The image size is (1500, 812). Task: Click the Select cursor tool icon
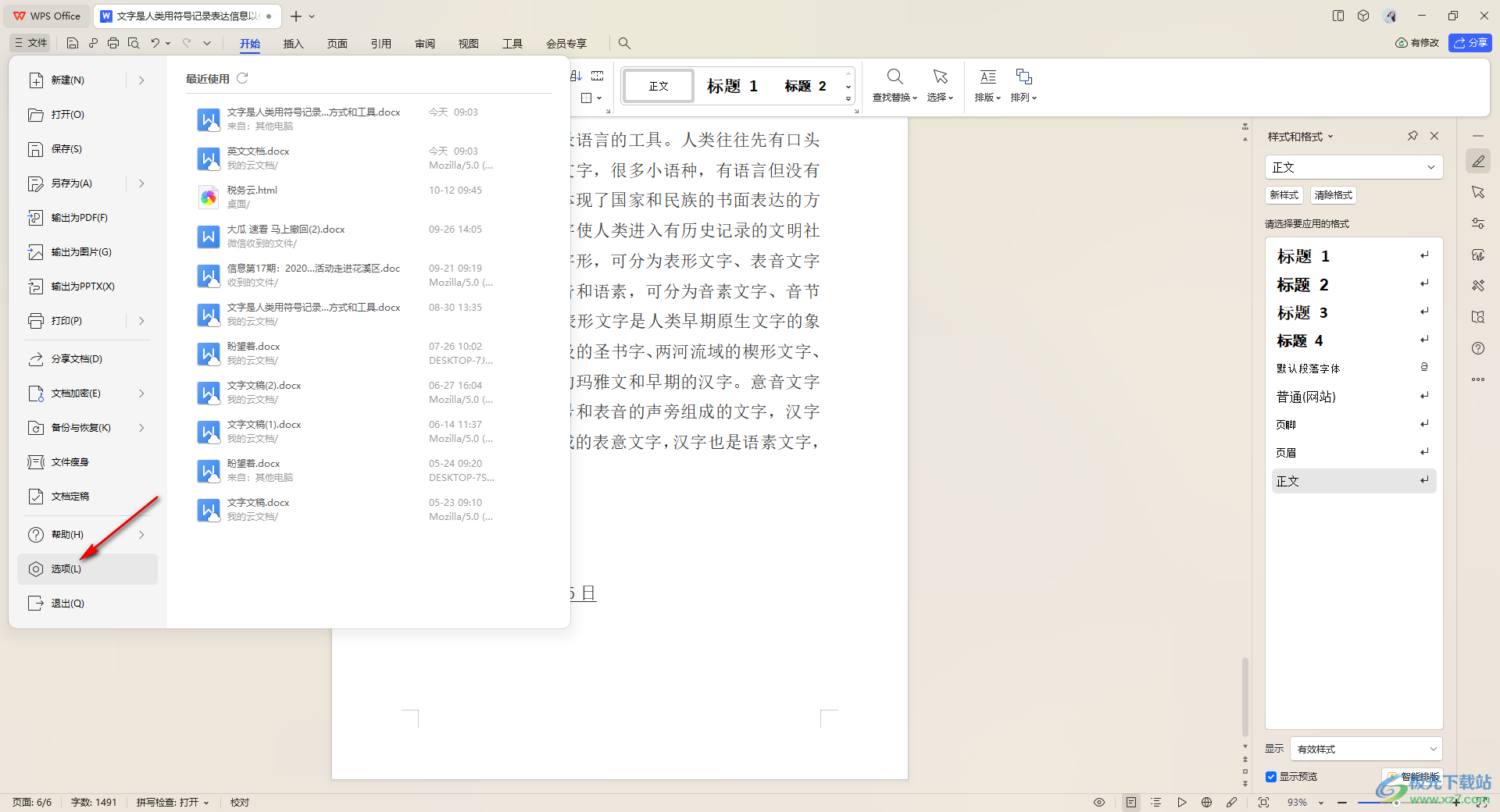click(x=940, y=77)
